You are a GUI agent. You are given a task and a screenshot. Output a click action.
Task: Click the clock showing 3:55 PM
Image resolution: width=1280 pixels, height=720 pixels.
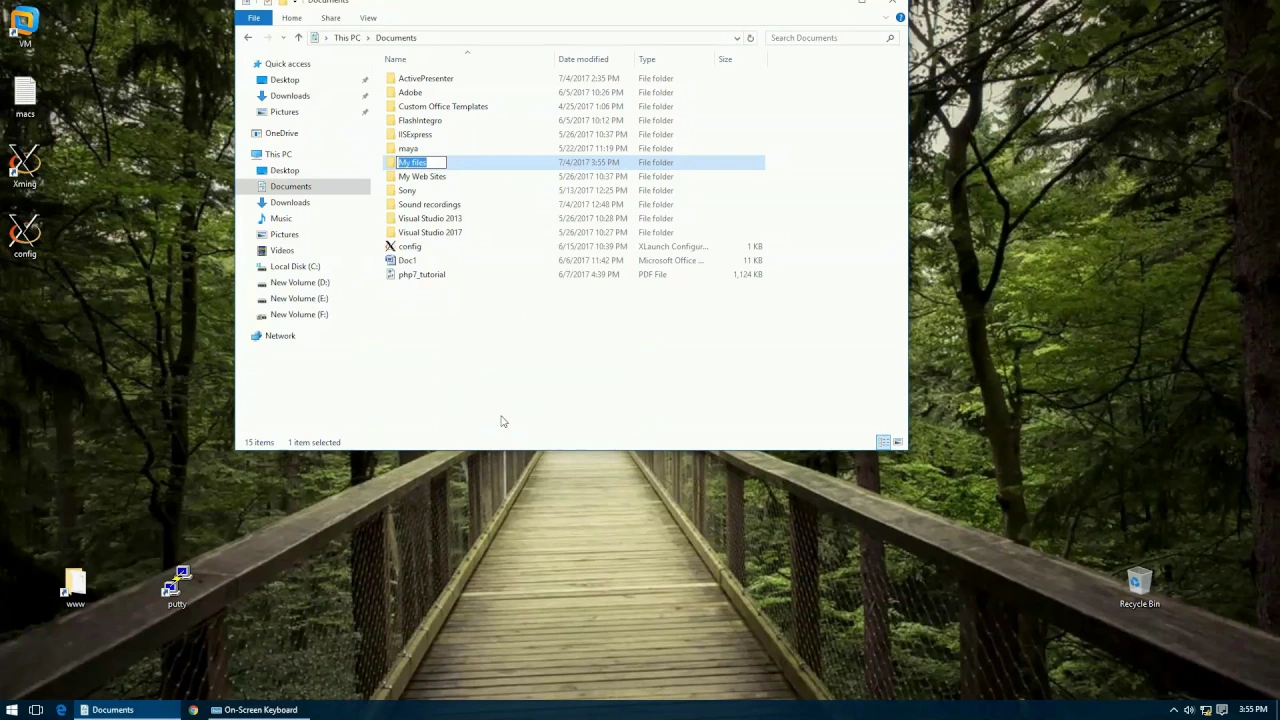tap(1253, 710)
